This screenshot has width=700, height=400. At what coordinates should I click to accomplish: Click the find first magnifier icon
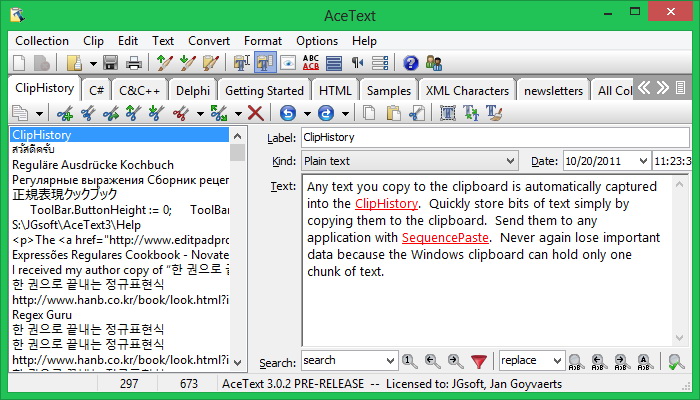pos(410,361)
